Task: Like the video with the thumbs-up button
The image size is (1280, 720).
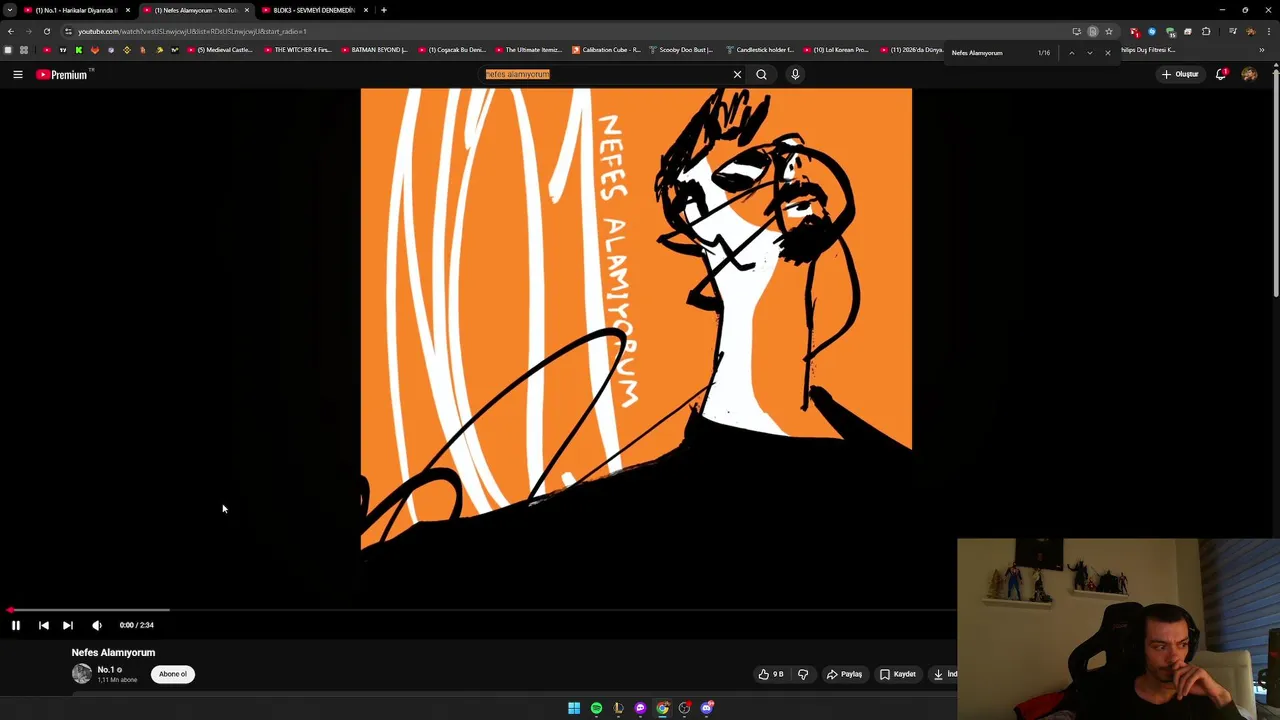Action: pyautogui.click(x=769, y=674)
